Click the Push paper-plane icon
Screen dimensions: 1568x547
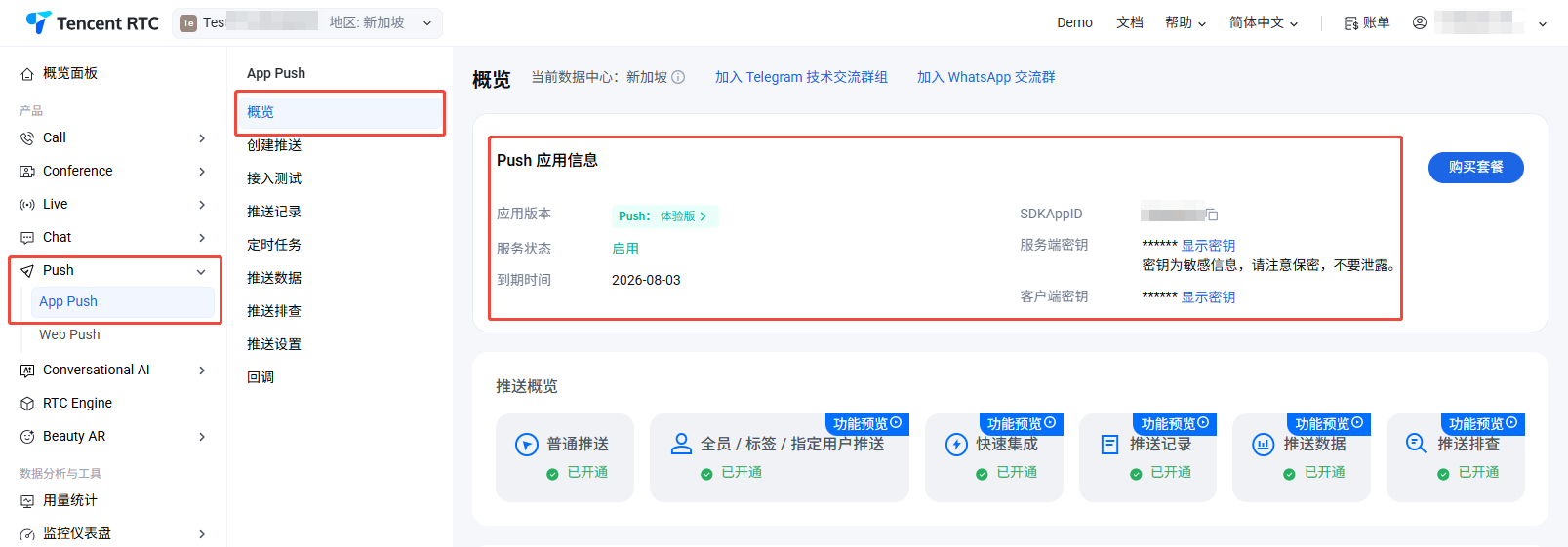(x=27, y=271)
